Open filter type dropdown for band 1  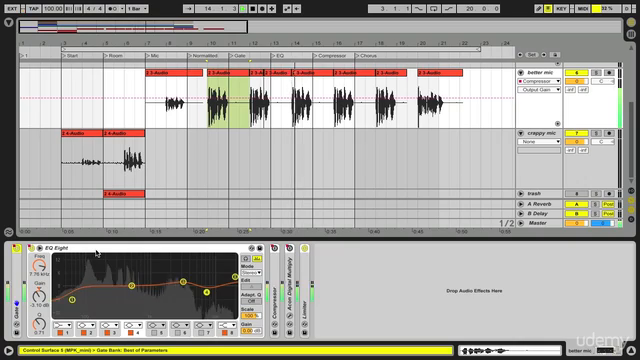62,325
